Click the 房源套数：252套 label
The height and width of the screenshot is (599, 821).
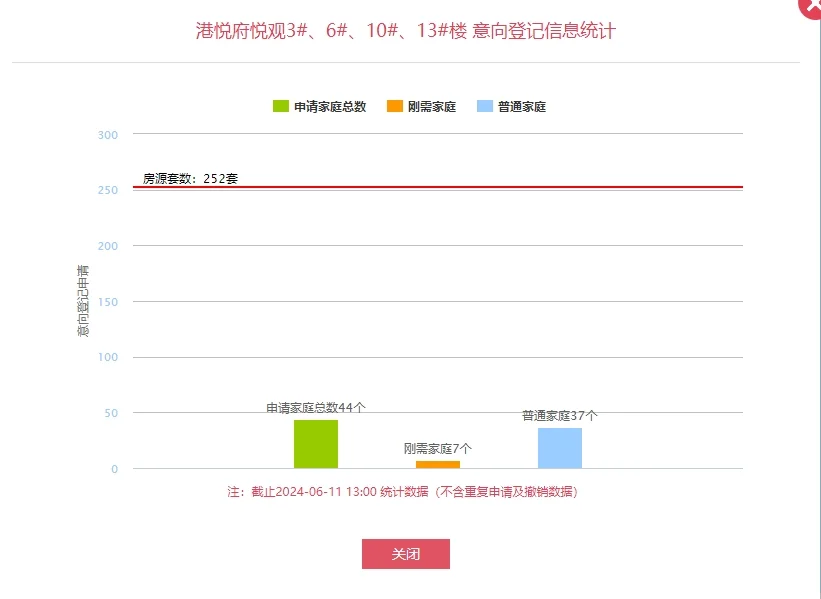click(x=191, y=179)
